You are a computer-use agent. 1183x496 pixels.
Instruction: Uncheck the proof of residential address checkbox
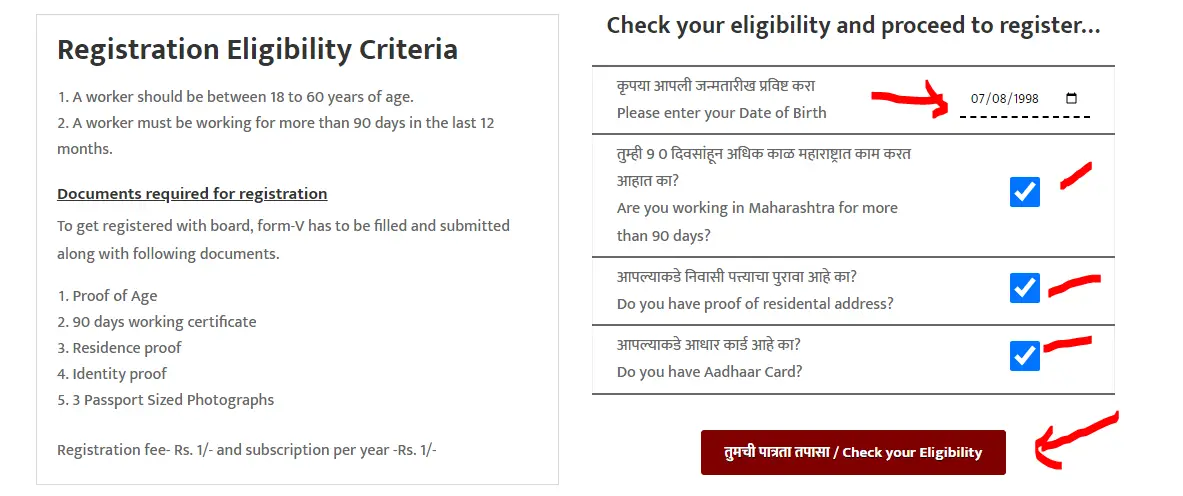1025,288
